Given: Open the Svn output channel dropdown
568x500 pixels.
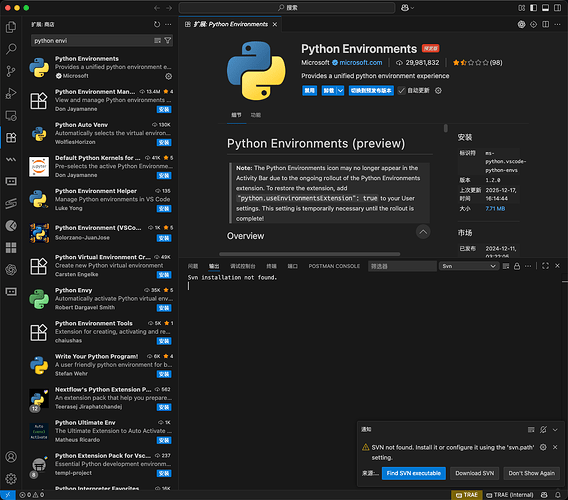Looking at the screenshot, I should [468, 266].
